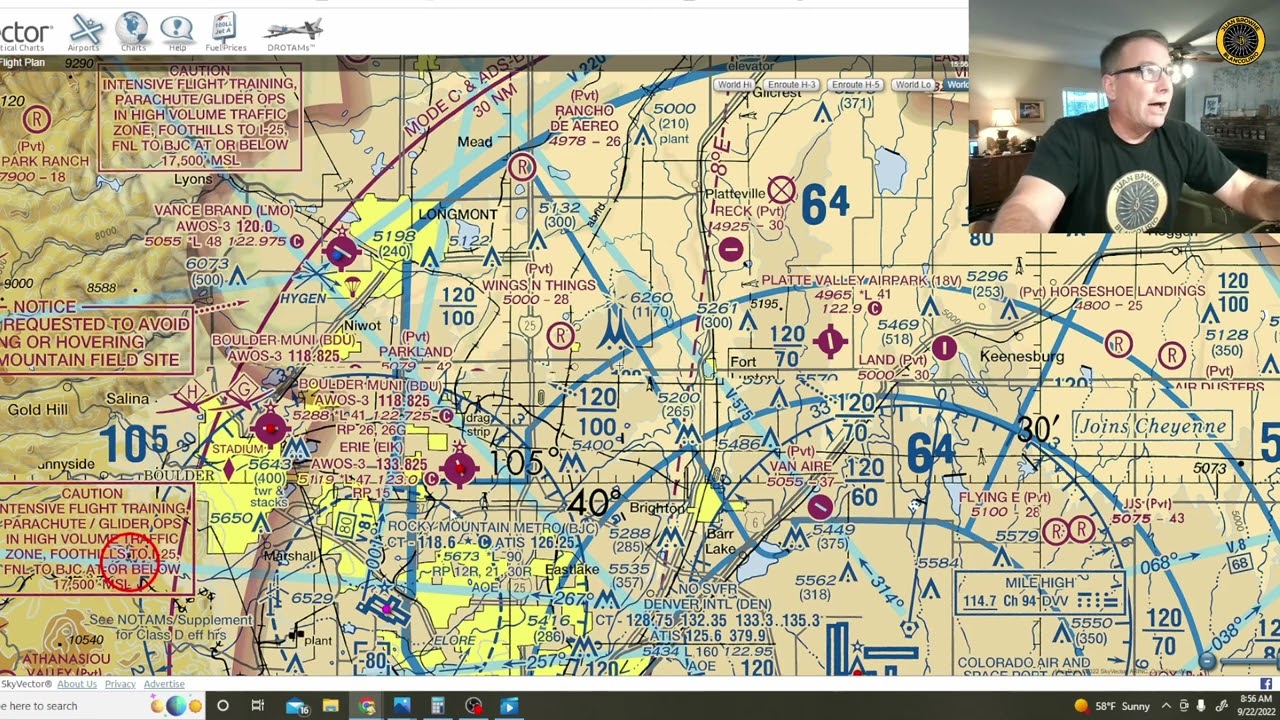The height and width of the screenshot is (720, 1280).
Task: Open the Help speech bubble icon
Action: click(x=177, y=32)
